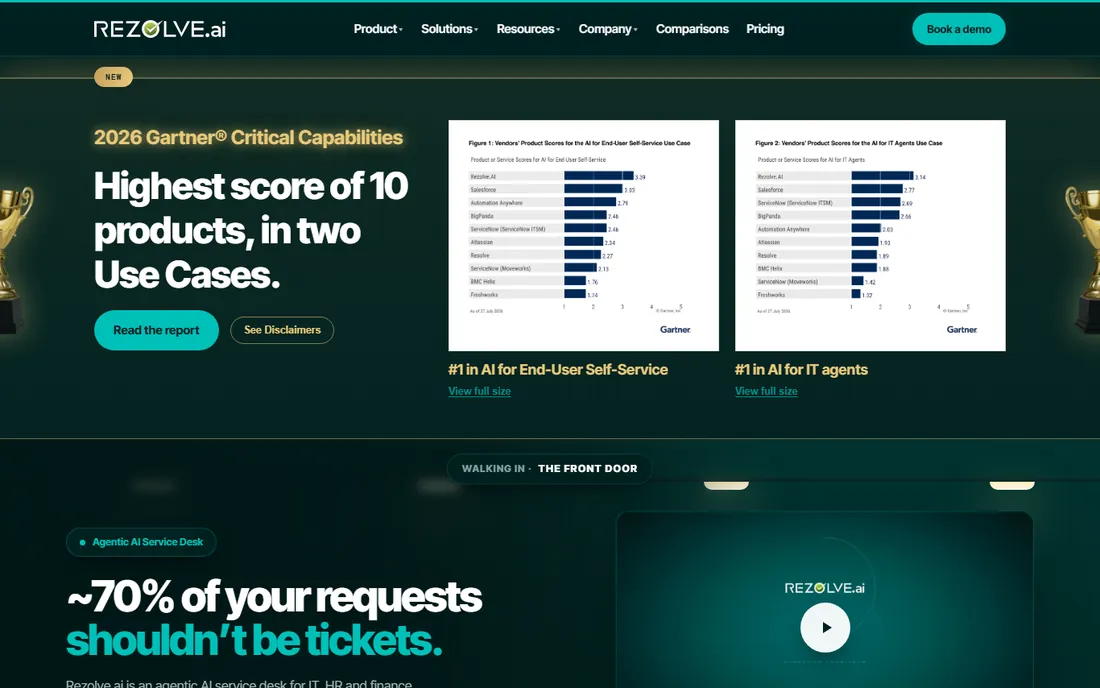
Task: Click the NEW badge
Action: pyautogui.click(x=114, y=77)
